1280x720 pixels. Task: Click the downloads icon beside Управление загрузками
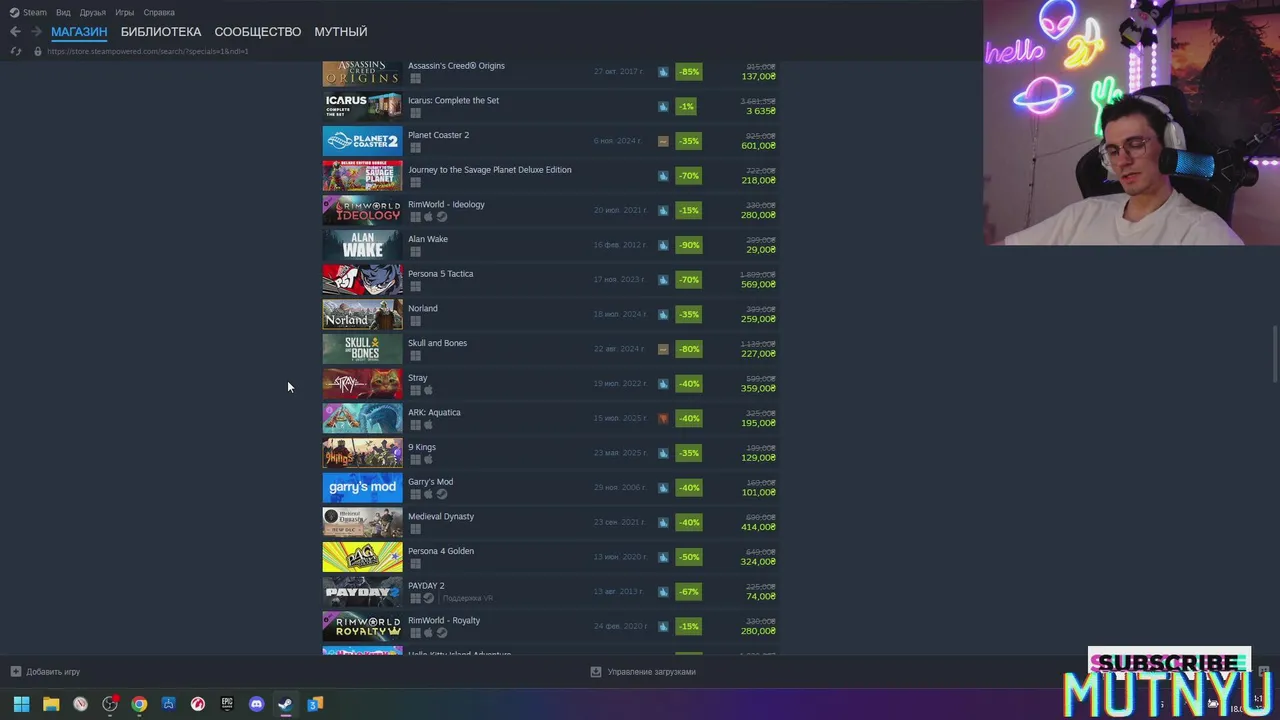[x=596, y=672]
